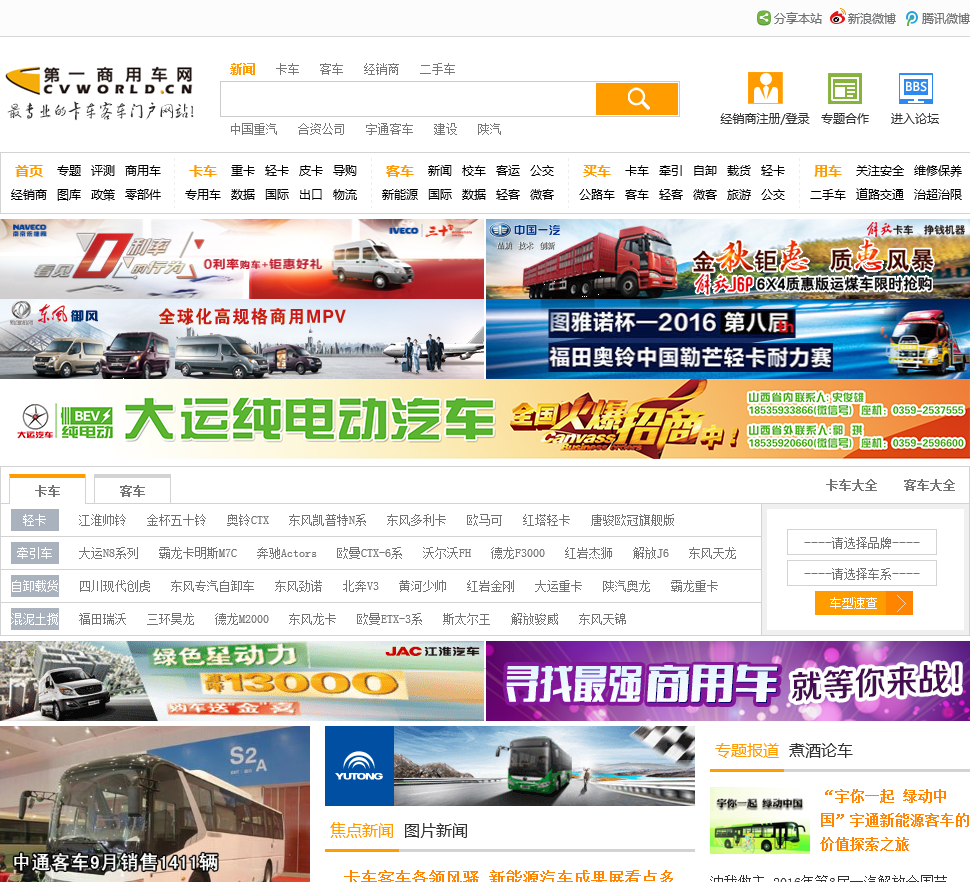Click the orange search magnifier button
Viewport: 970px width, 882px height.
[637, 98]
